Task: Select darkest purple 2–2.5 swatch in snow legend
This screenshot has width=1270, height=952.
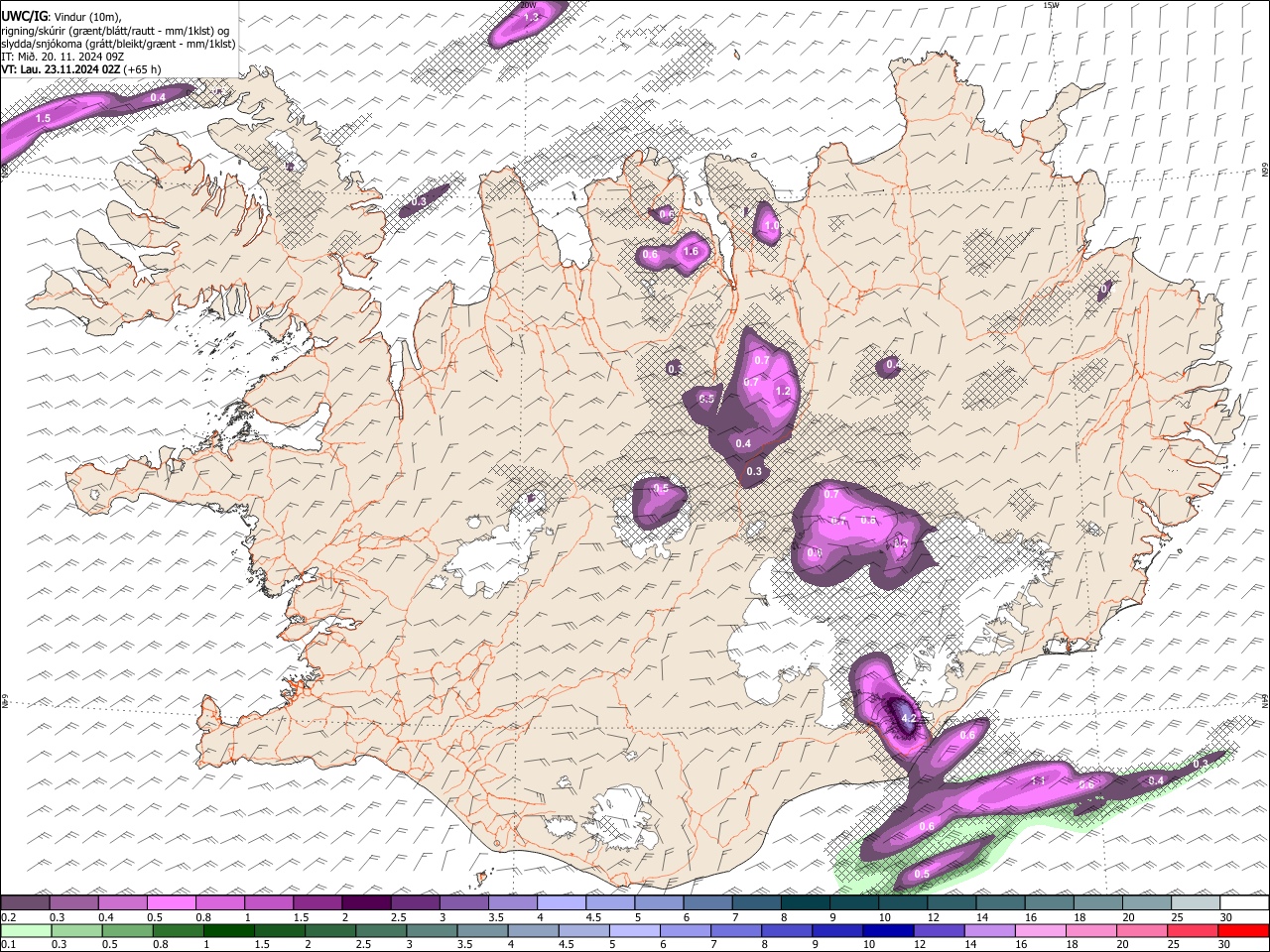Action: 366,902
